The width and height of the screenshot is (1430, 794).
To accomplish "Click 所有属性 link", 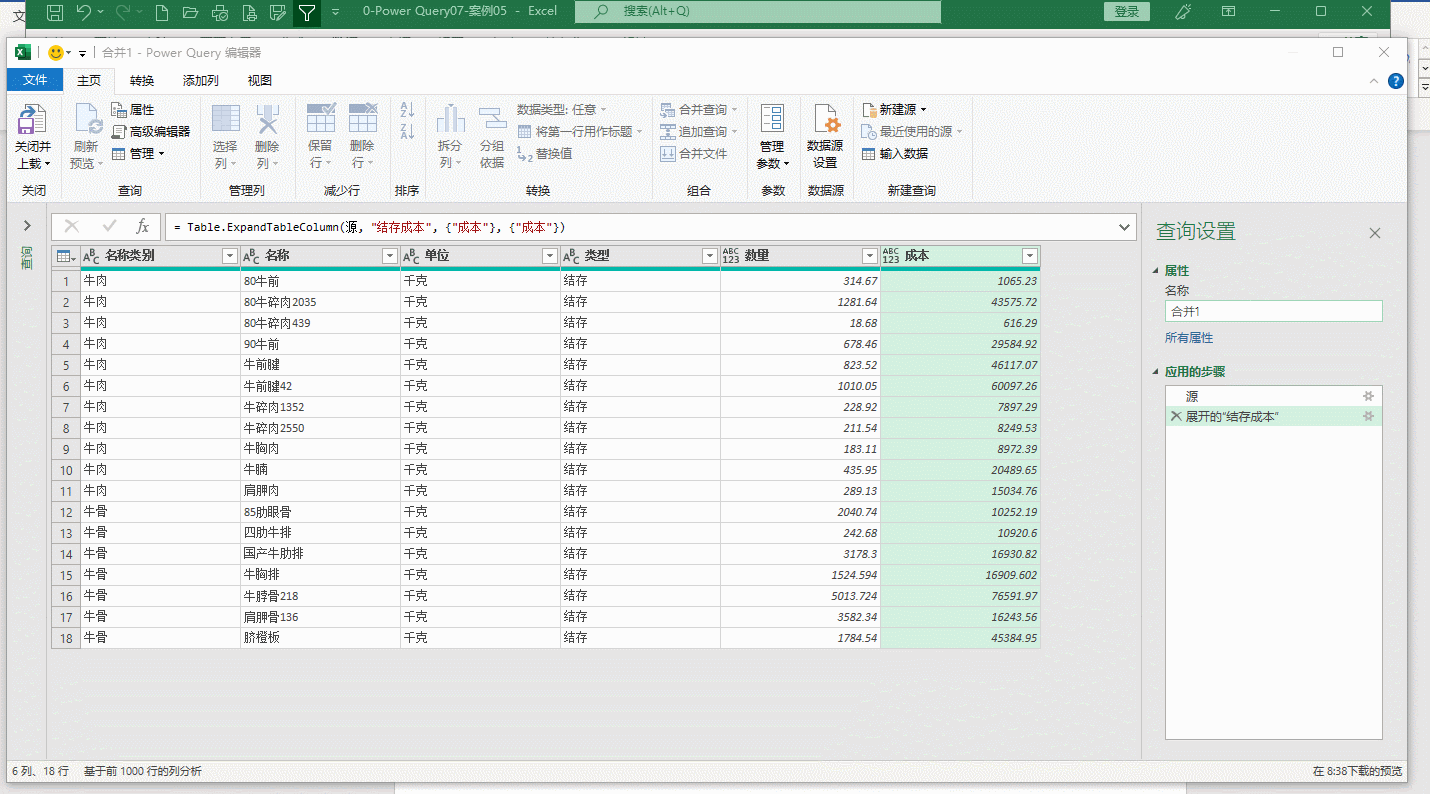I will click(x=1189, y=338).
